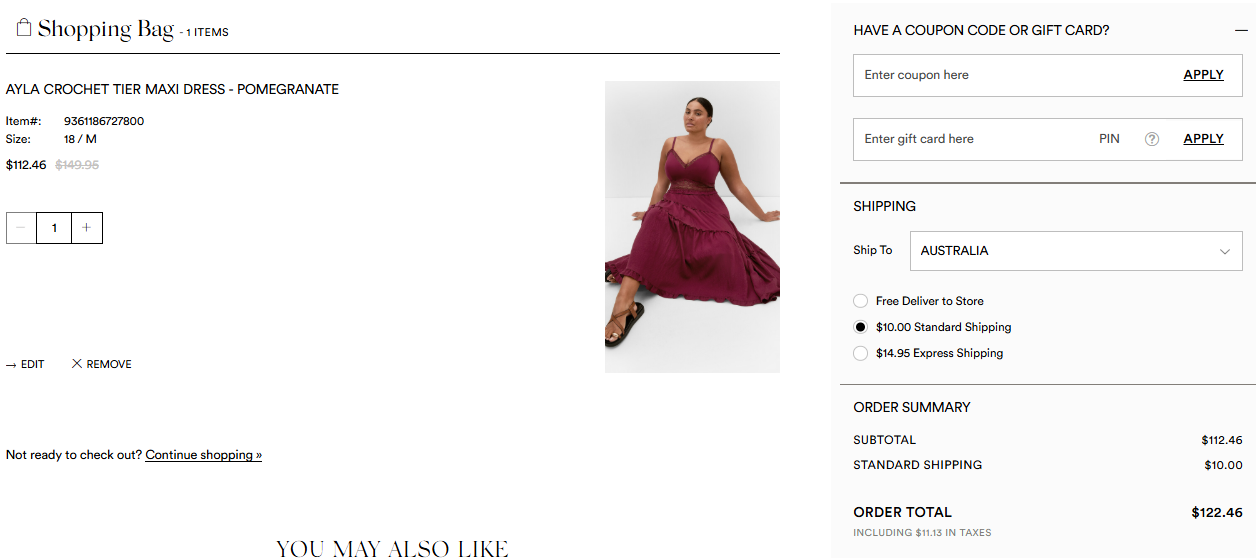Viewport: 1256px width, 558px height.
Task: Apply the coupon code
Action: 1203,75
